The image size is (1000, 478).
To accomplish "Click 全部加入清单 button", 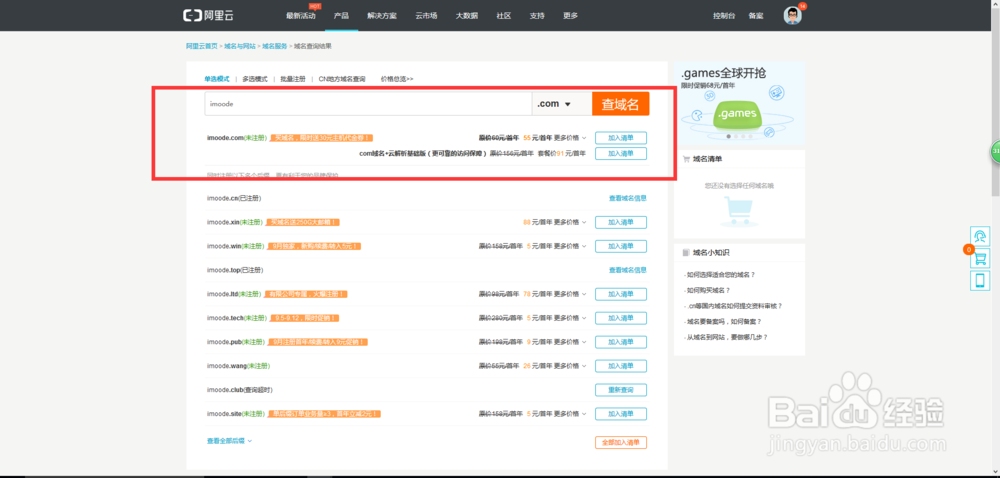I will coord(621,442).
